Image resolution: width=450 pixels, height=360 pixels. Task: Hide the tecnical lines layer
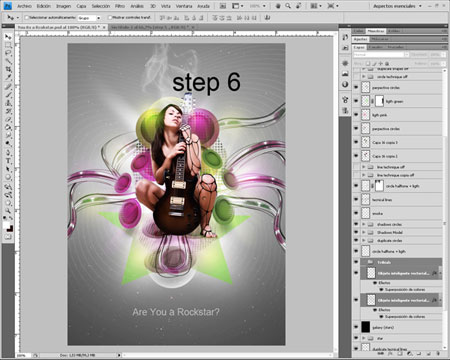pyautogui.click(x=356, y=199)
